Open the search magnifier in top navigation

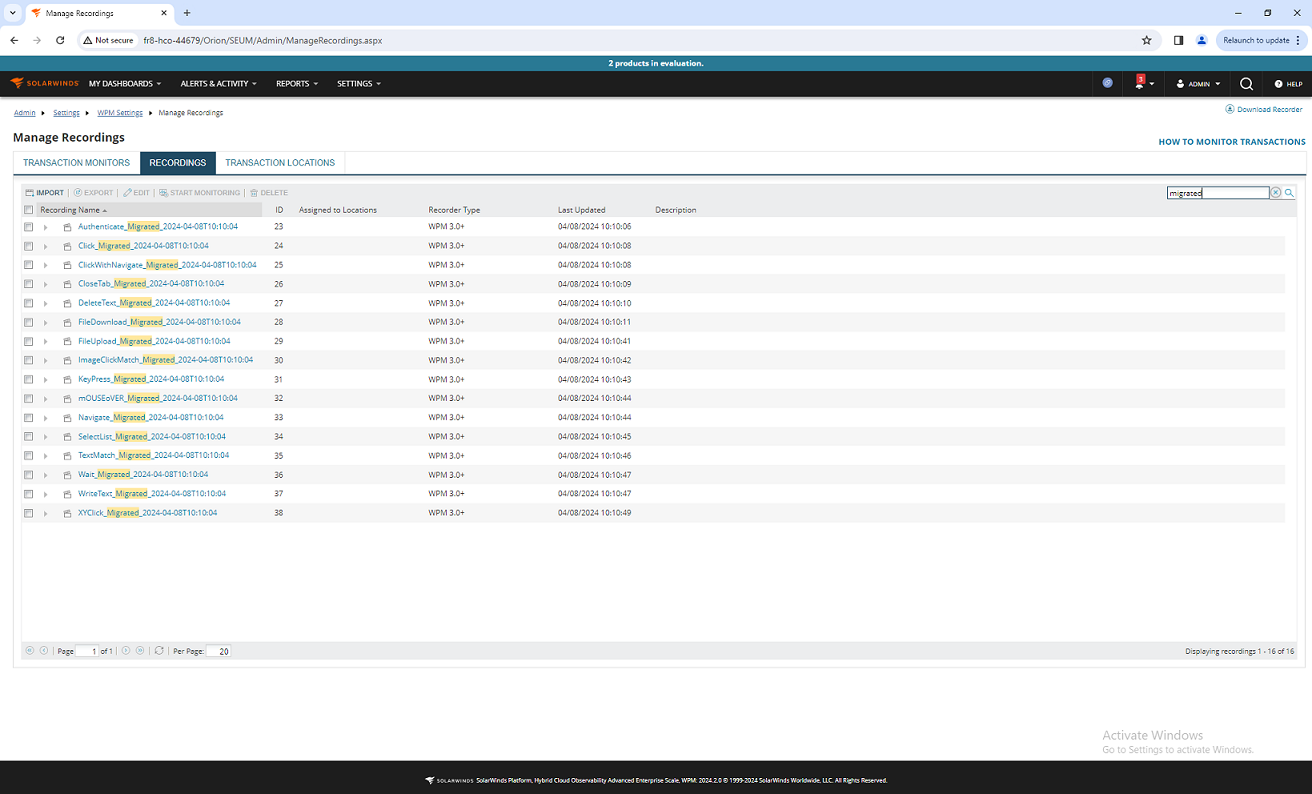click(1246, 83)
